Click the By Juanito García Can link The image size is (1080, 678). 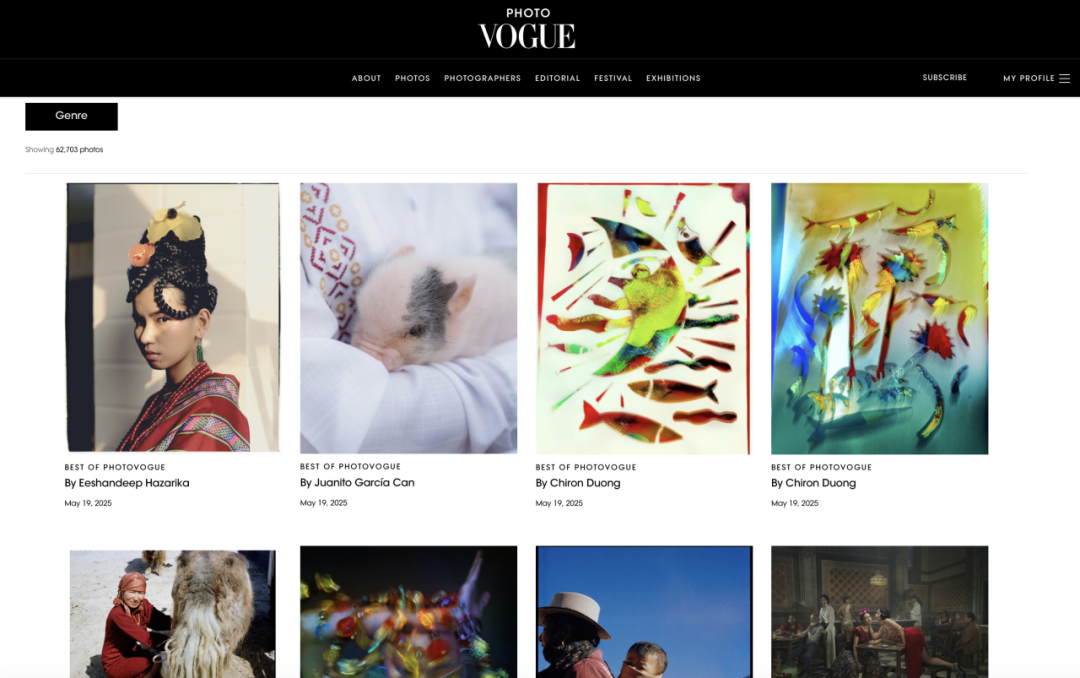point(357,482)
